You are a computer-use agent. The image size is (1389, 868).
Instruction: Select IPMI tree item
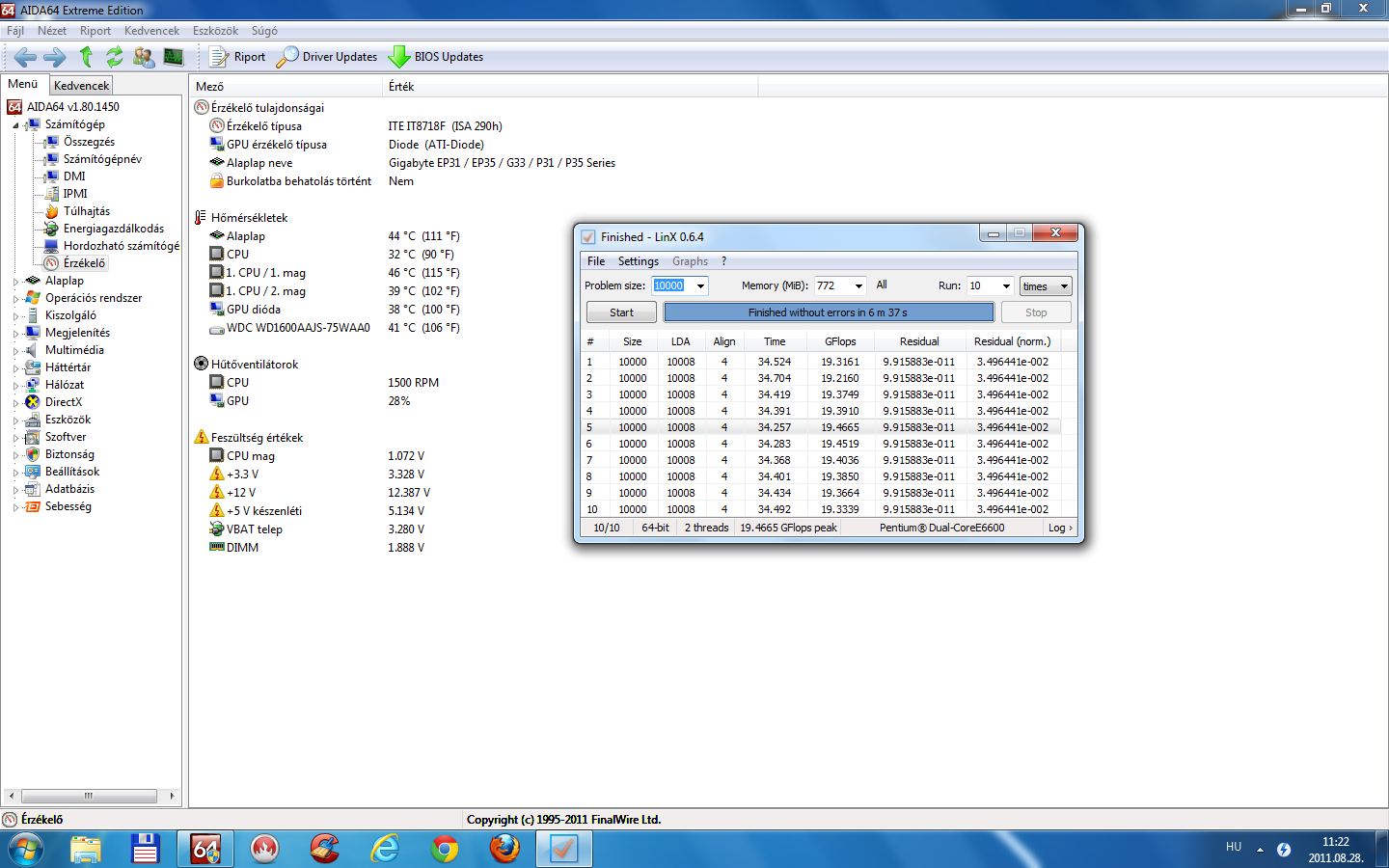[x=75, y=194]
